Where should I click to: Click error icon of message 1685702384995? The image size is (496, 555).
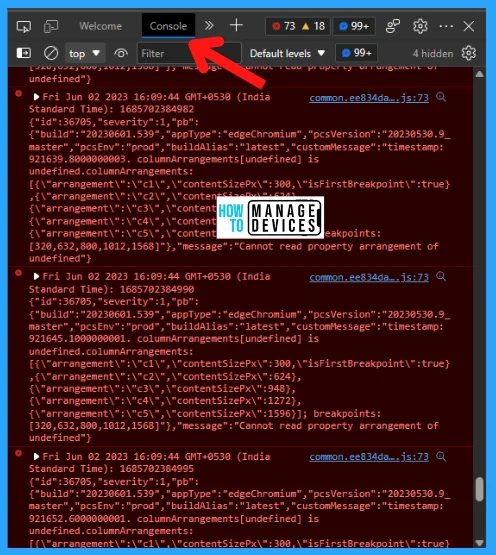pyautogui.click(x=18, y=453)
